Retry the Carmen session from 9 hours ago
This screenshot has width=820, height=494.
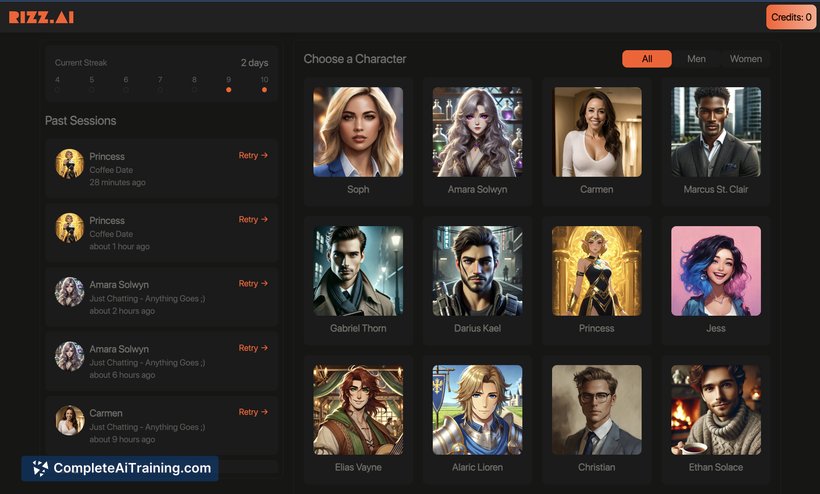coord(253,412)
